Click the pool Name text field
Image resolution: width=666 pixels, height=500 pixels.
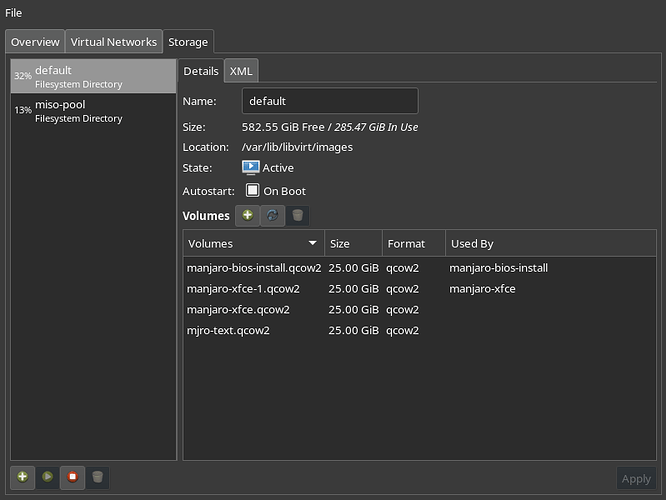tap(330, 101)
